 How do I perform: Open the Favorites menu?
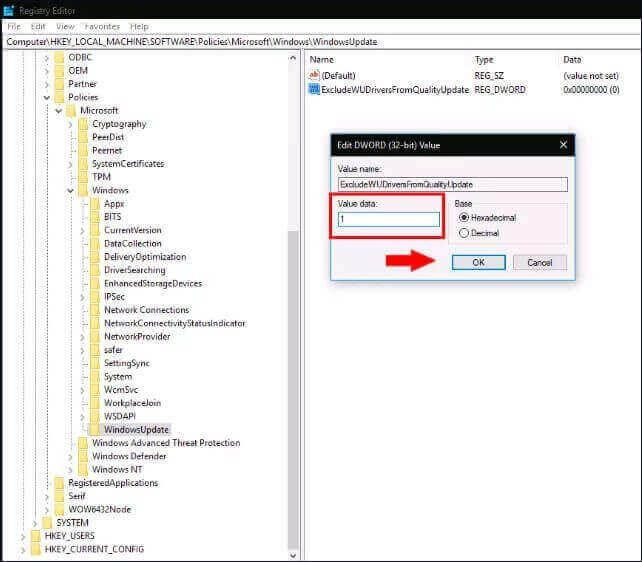click(x=102, y=26)
